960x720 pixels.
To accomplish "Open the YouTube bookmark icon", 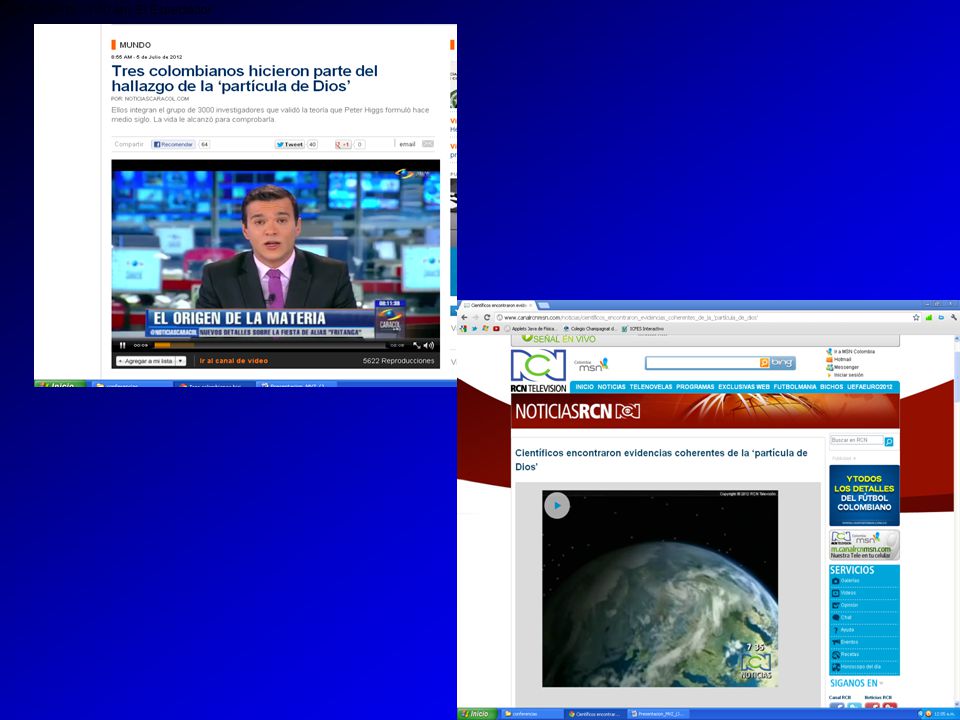I will (x=496, y=329).
